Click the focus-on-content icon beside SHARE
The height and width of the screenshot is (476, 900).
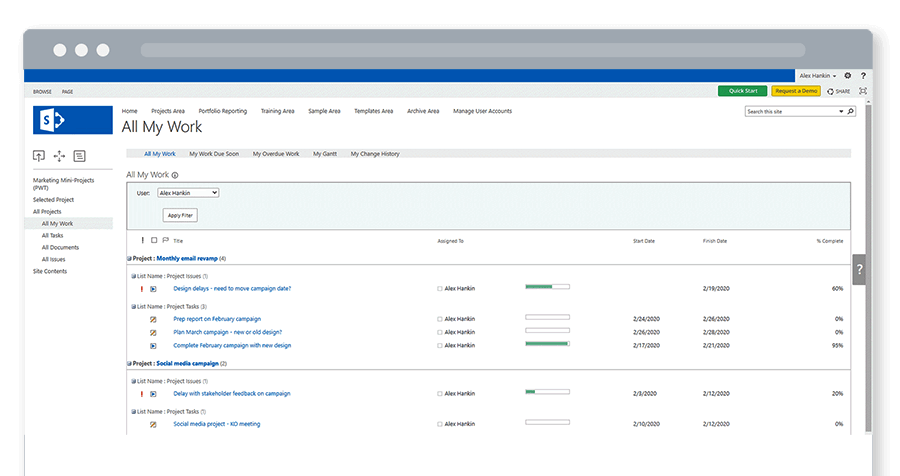click(x=862, y=91)
